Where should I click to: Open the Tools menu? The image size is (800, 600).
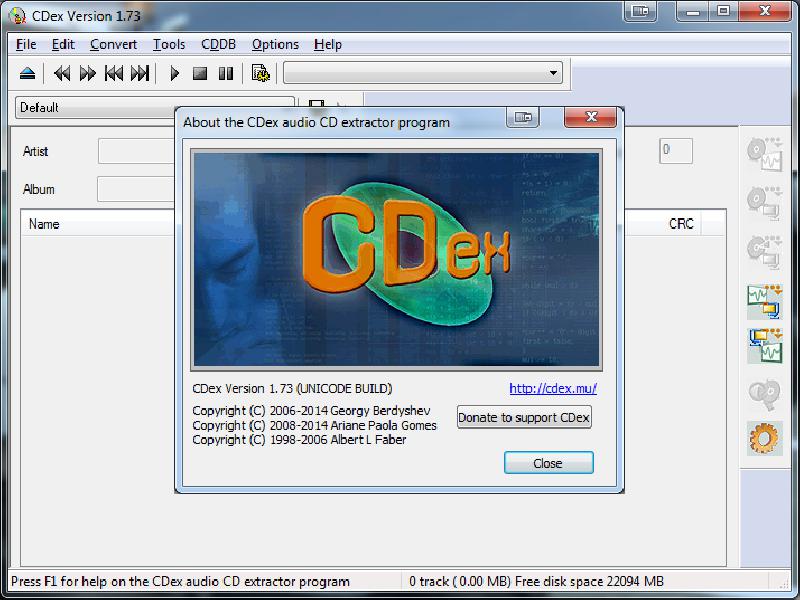pos(169,45)
